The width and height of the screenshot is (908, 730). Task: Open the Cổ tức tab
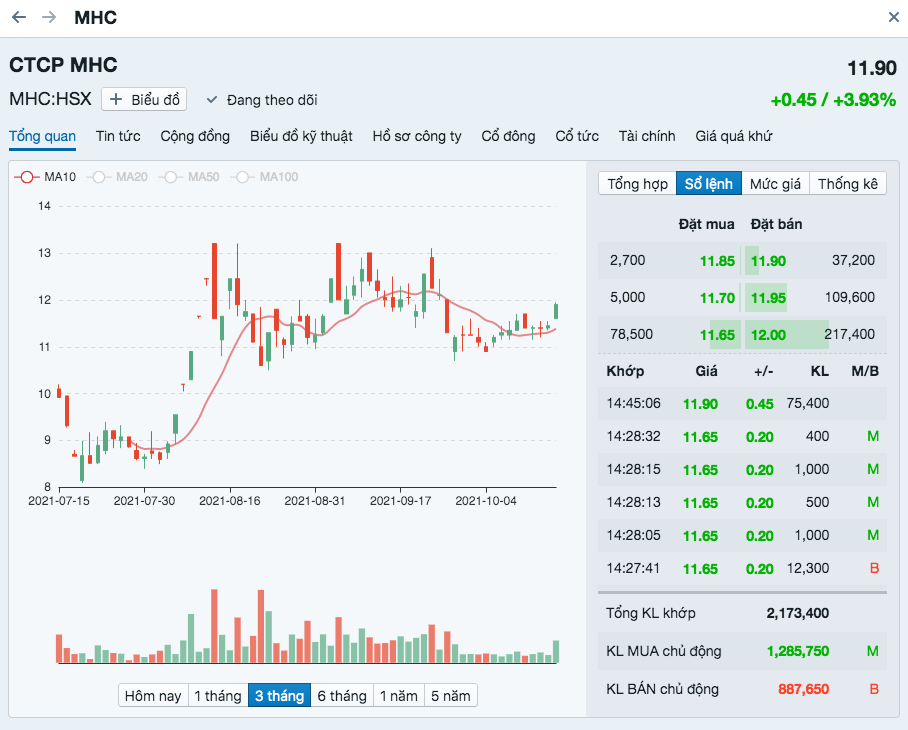tap(577, 136)
